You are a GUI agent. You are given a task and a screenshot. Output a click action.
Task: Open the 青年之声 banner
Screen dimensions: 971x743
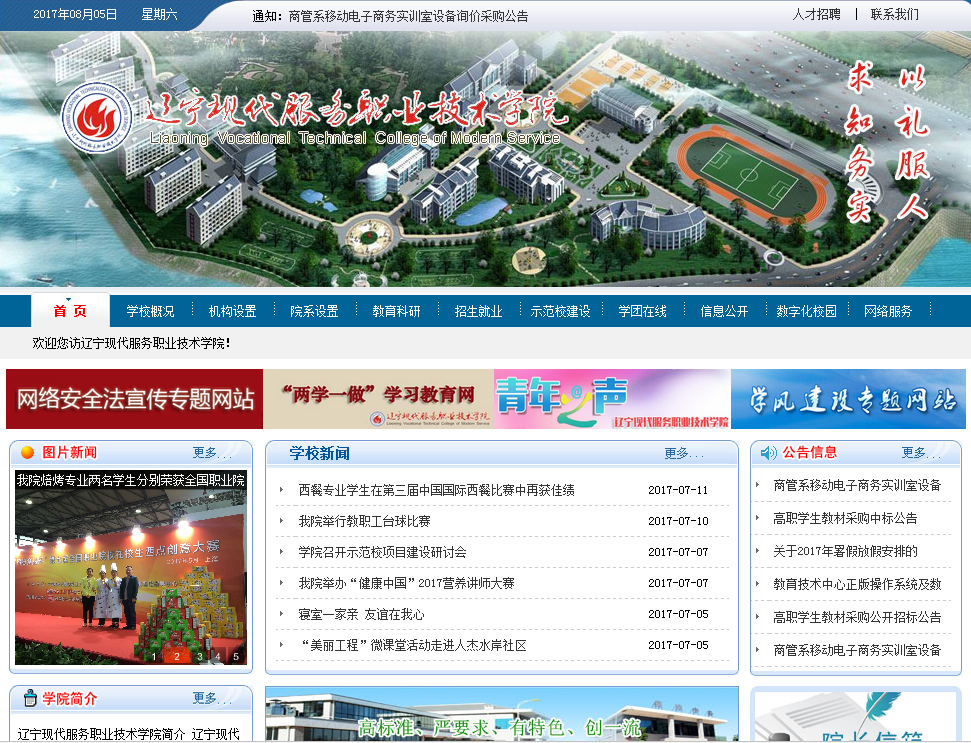[x=612, y=399]
